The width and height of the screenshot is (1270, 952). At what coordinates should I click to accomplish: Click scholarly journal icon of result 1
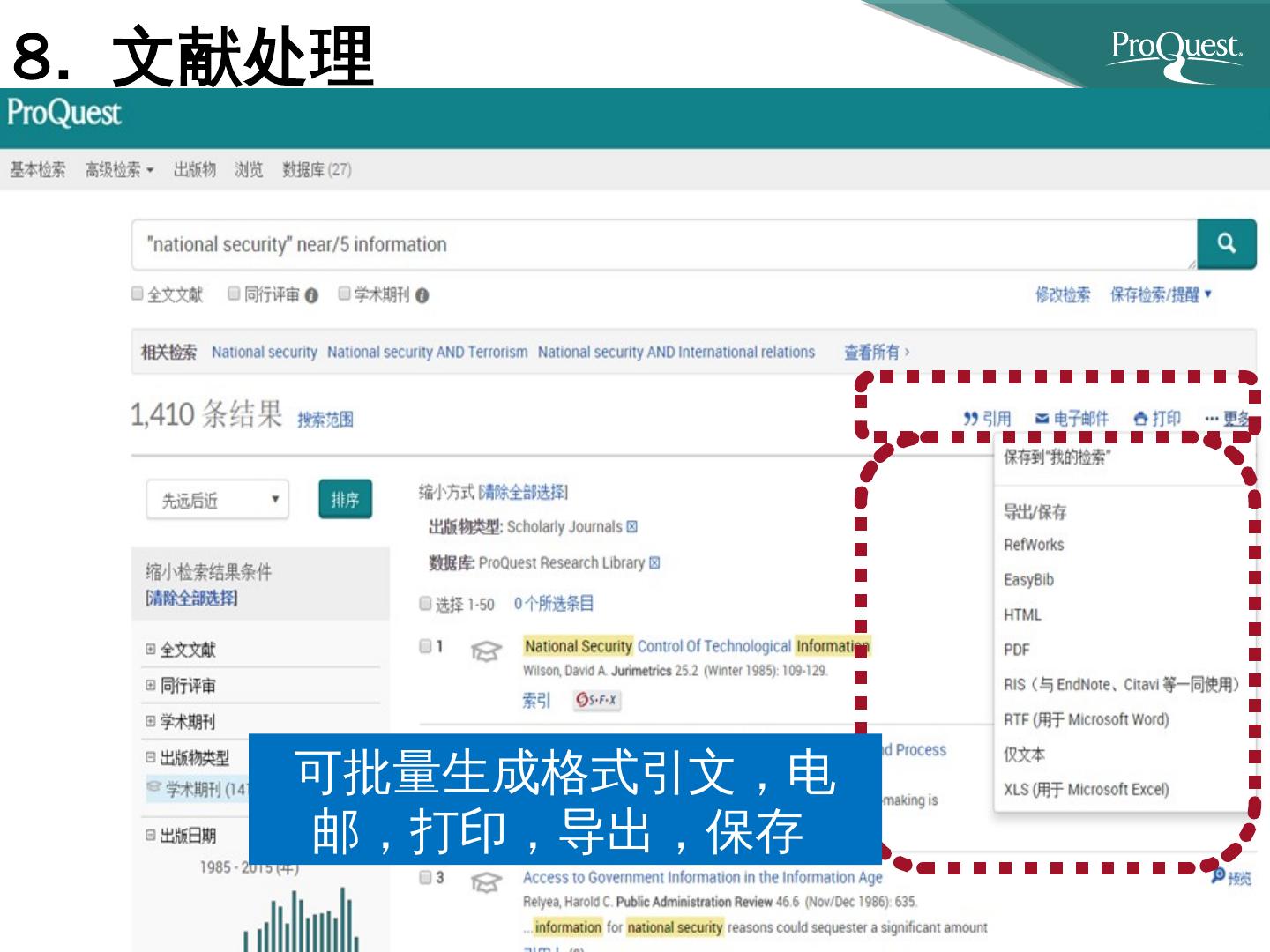486,651
